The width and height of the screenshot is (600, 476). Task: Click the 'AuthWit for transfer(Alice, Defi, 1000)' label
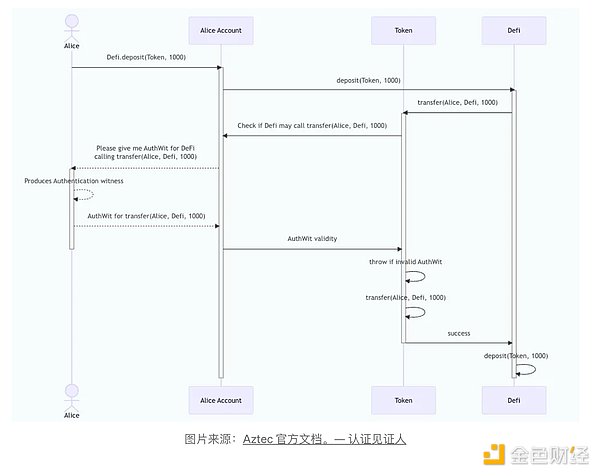(x=146, y=216)
